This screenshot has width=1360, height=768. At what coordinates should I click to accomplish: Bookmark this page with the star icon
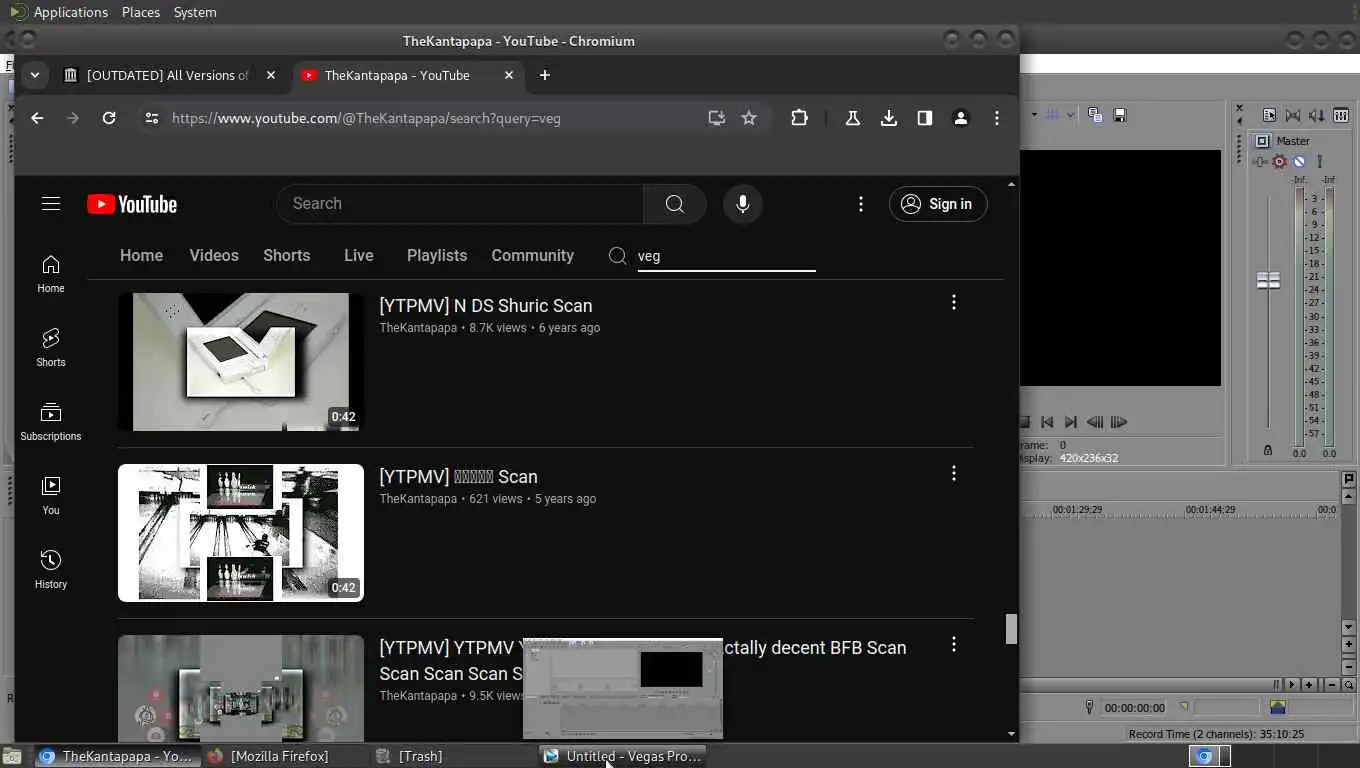tap(749, 118)
